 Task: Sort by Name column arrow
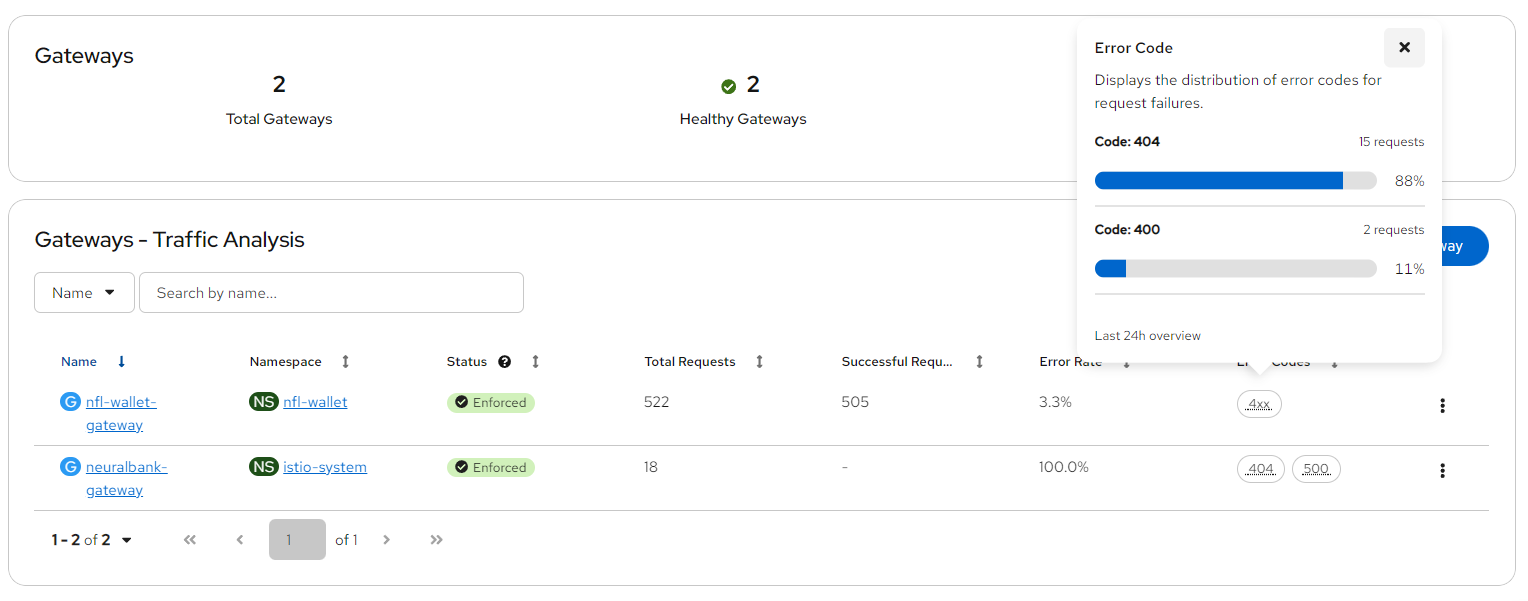122,362
